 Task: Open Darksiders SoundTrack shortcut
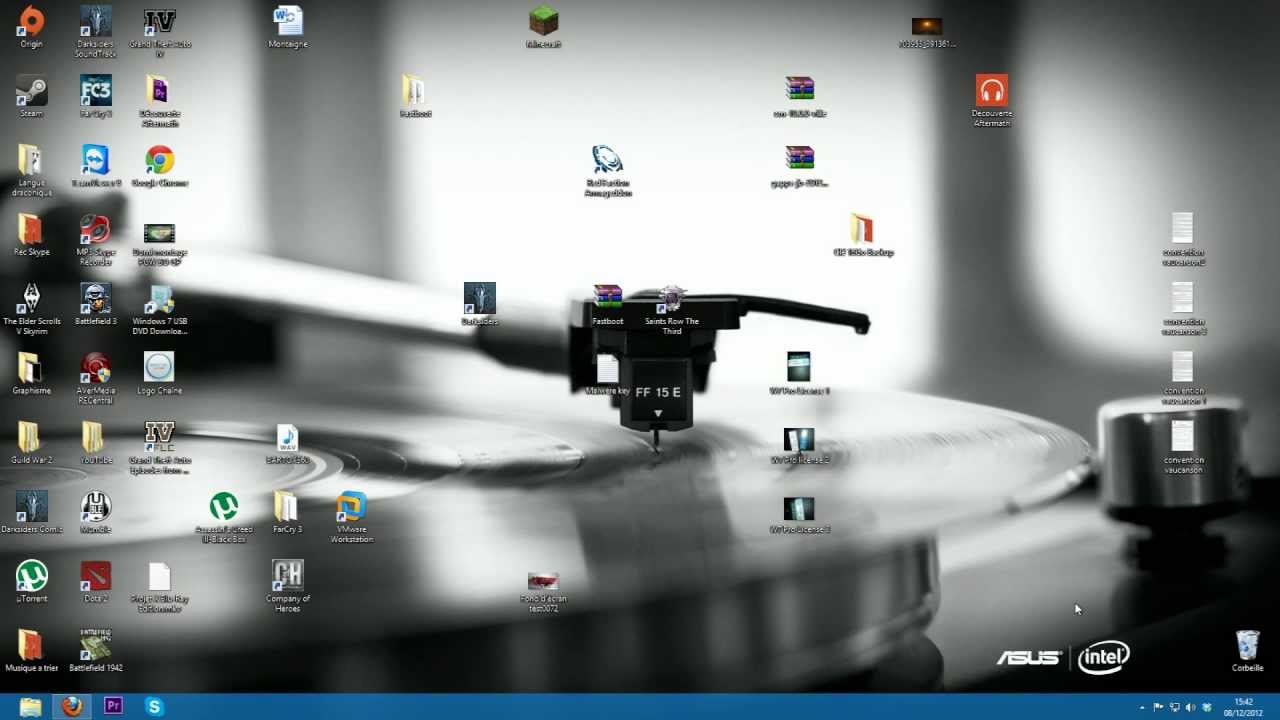pos(96,21)
